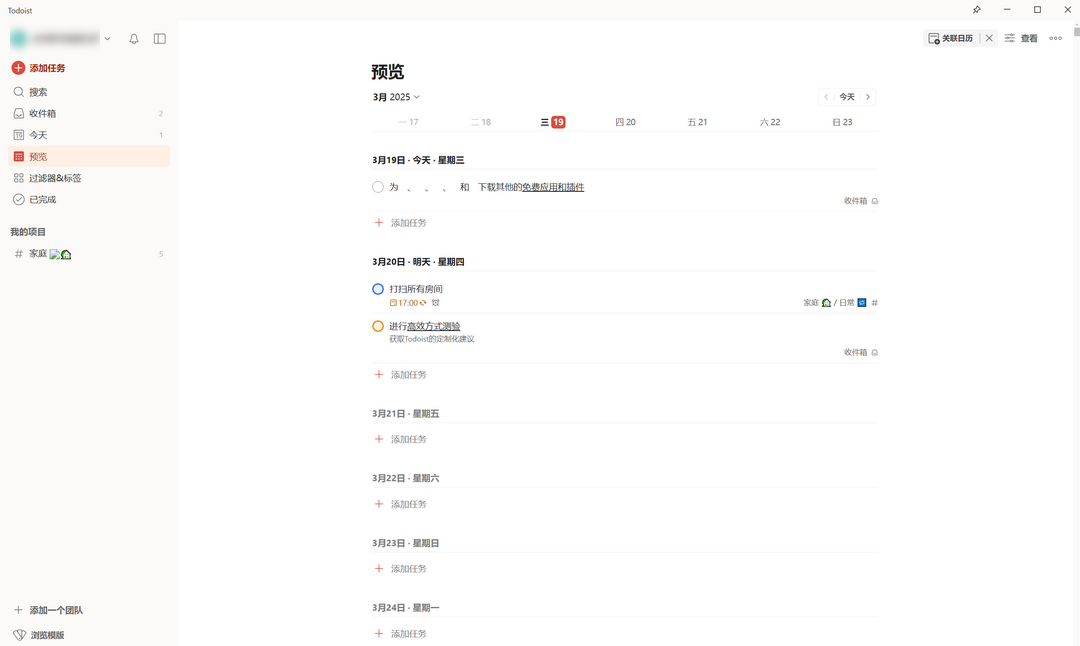The image size is (1080, 646).
Task: Click the alarm reminder icon on 打扫所有房间
Action: pos(436,303)
